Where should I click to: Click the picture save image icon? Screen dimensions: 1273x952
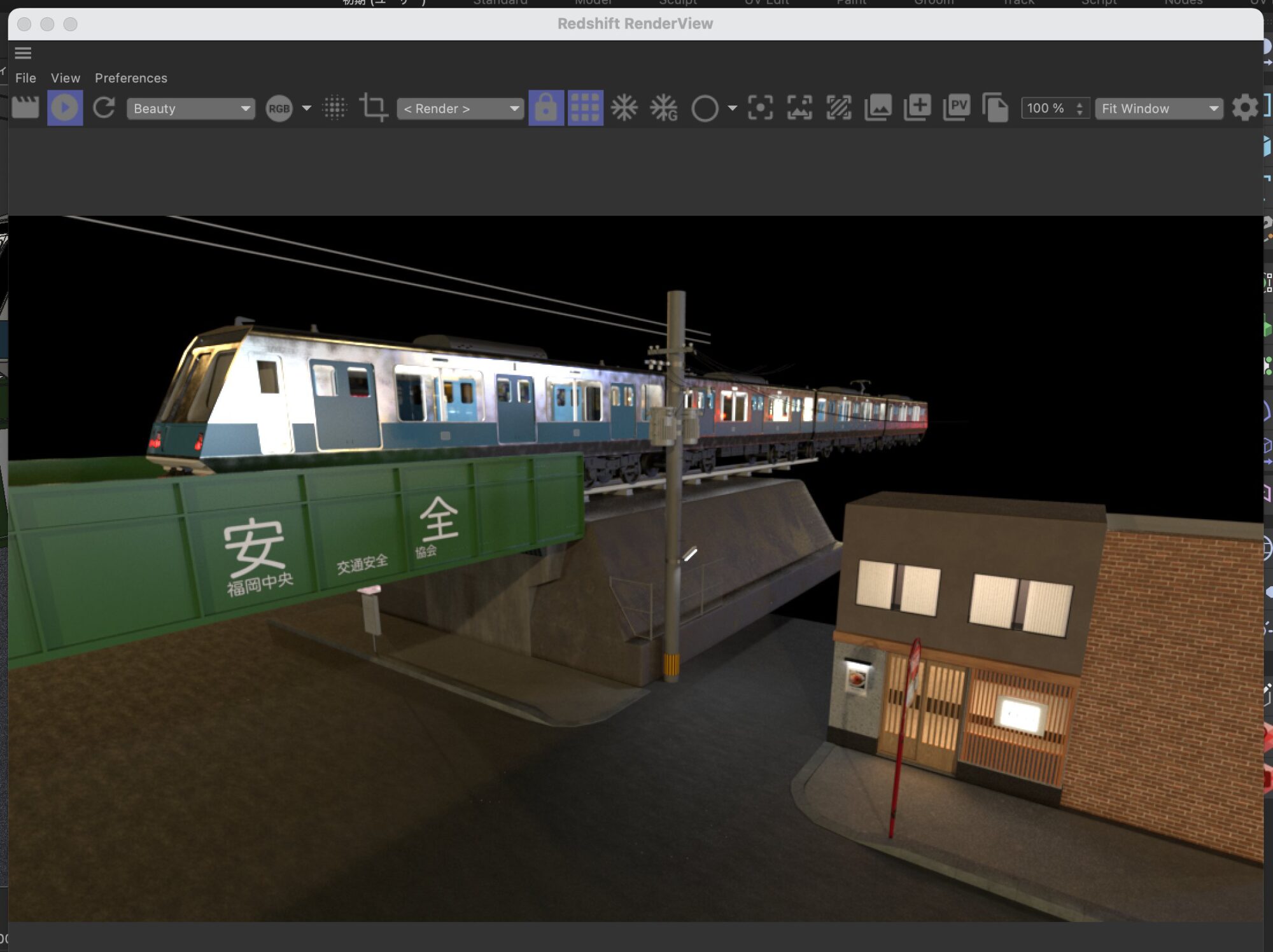point(878,108)
